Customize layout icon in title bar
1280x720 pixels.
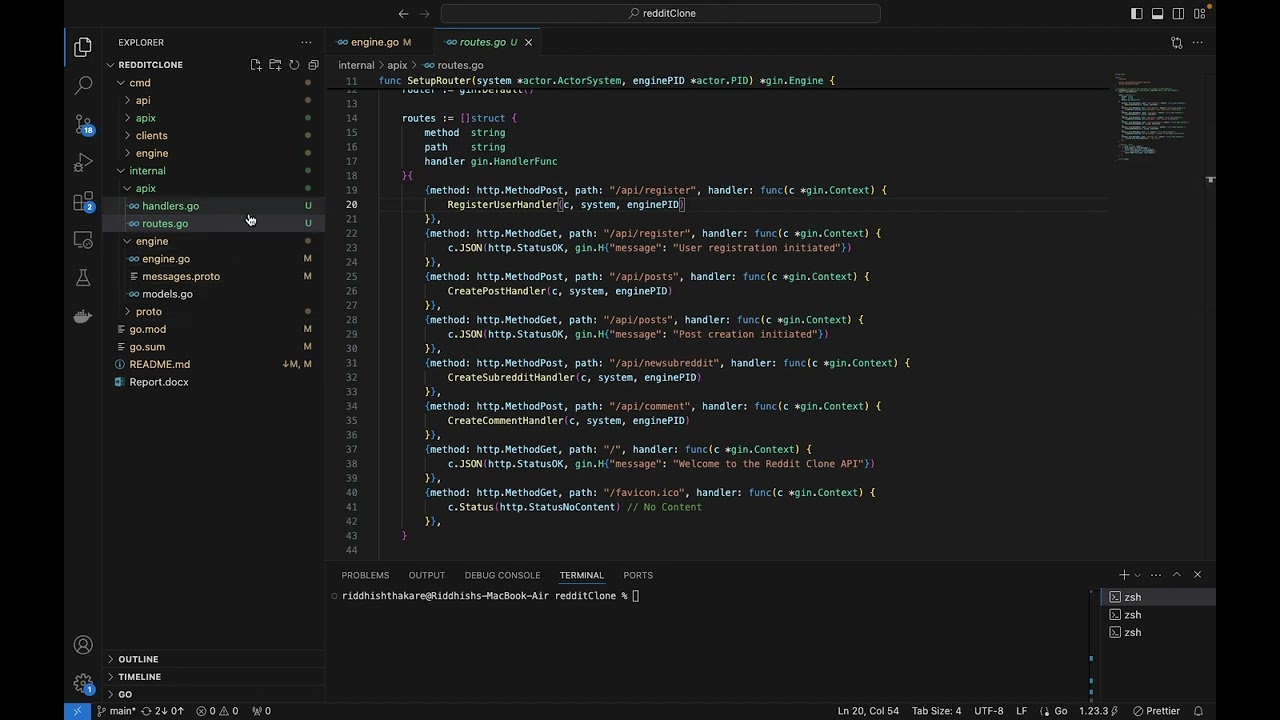click(1200, 13)
